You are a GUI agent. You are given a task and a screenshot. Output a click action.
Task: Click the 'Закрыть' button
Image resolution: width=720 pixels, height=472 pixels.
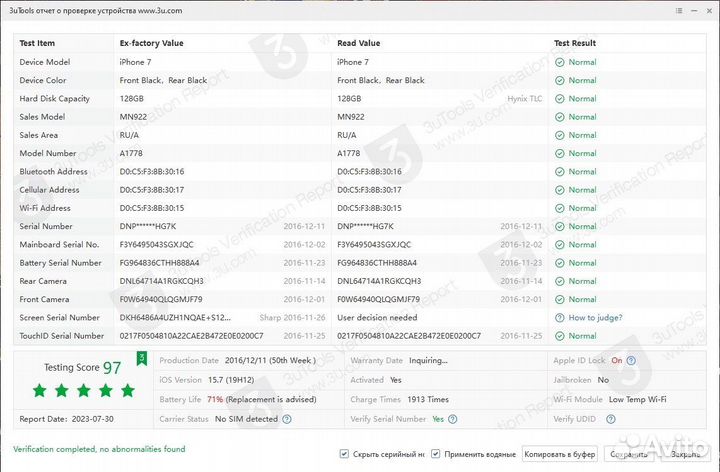pyautogui.click(x=686, y=454)
